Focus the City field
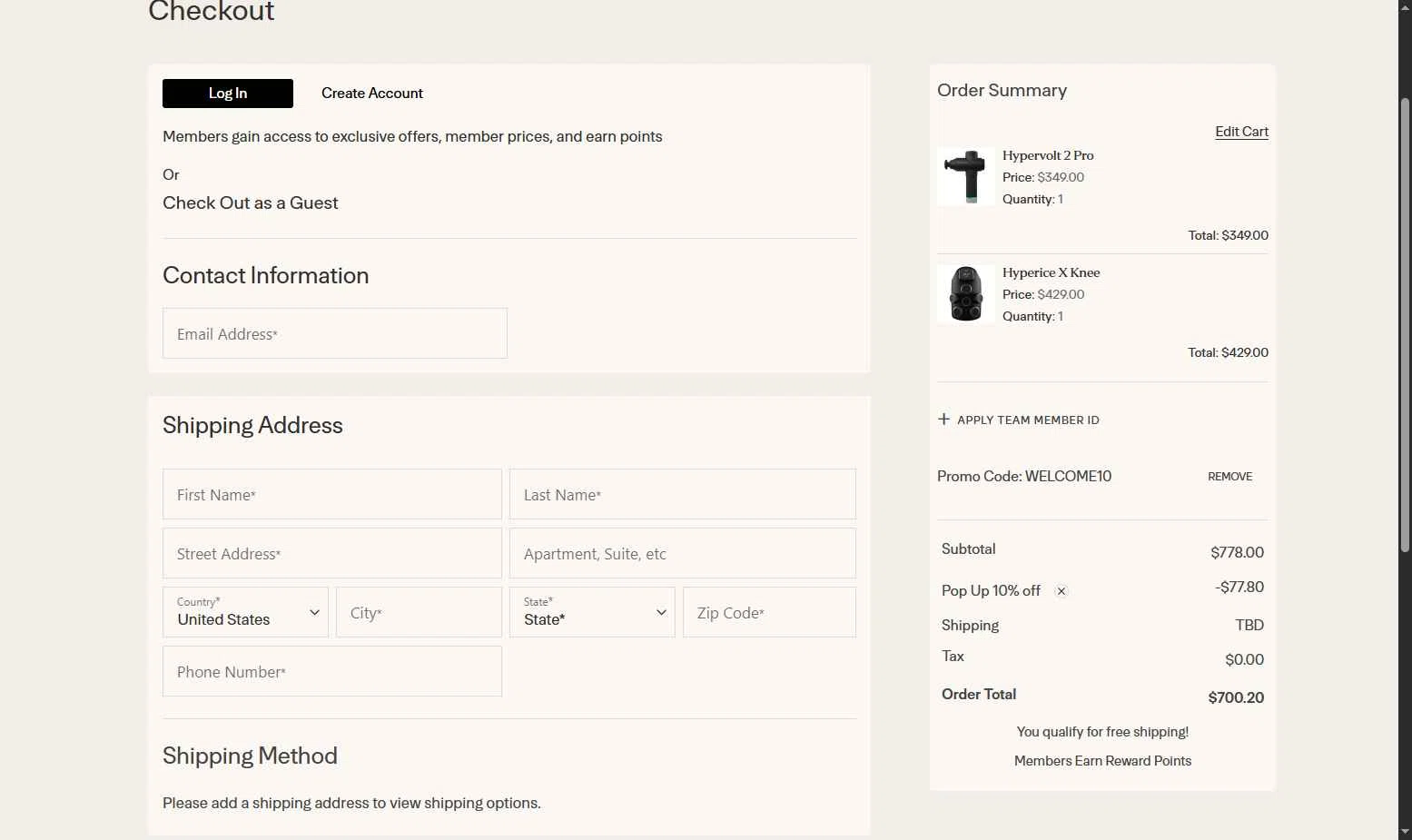Viewport: 1412px width, 840px height. pos(419,612)
